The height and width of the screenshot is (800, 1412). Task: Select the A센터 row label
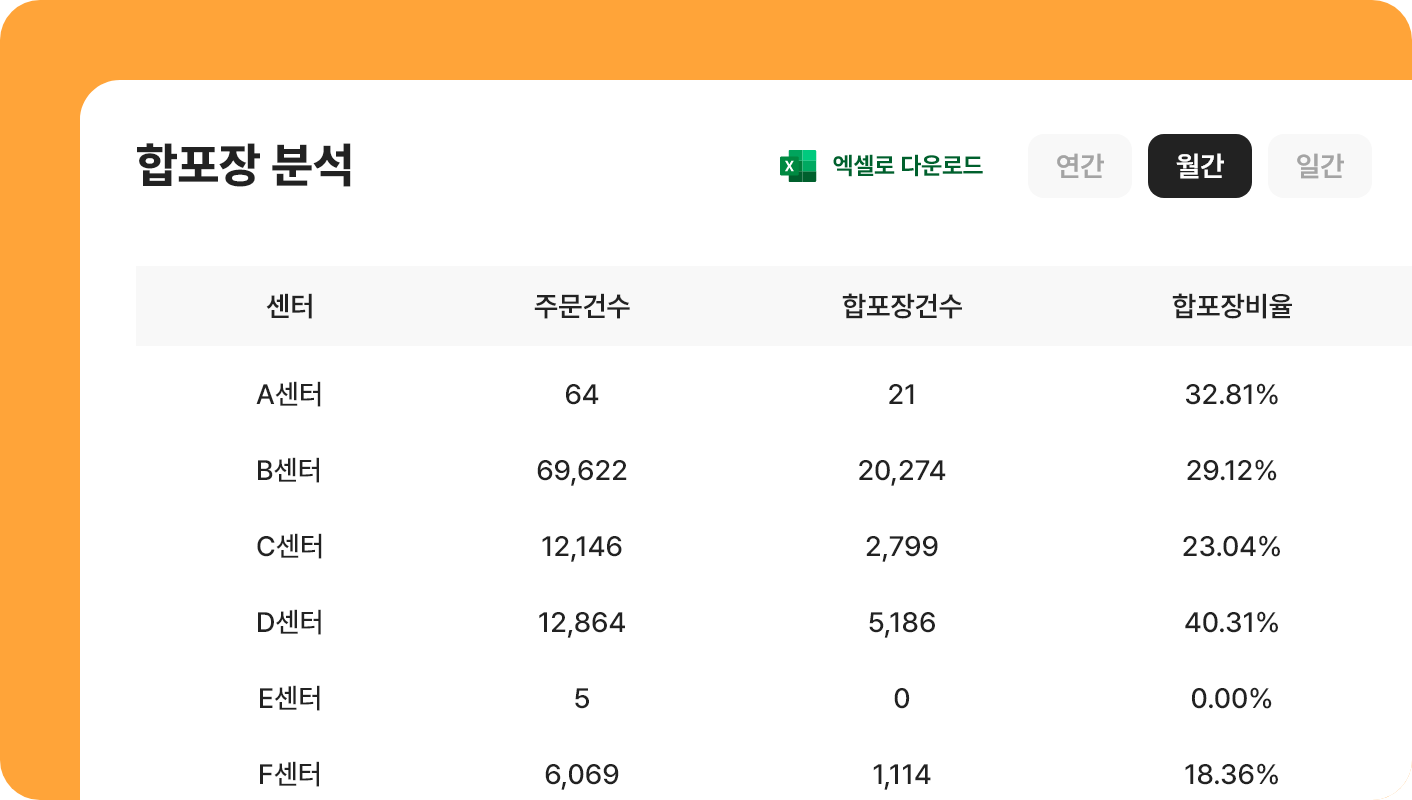pyautogui.click(x=290, y=395)
